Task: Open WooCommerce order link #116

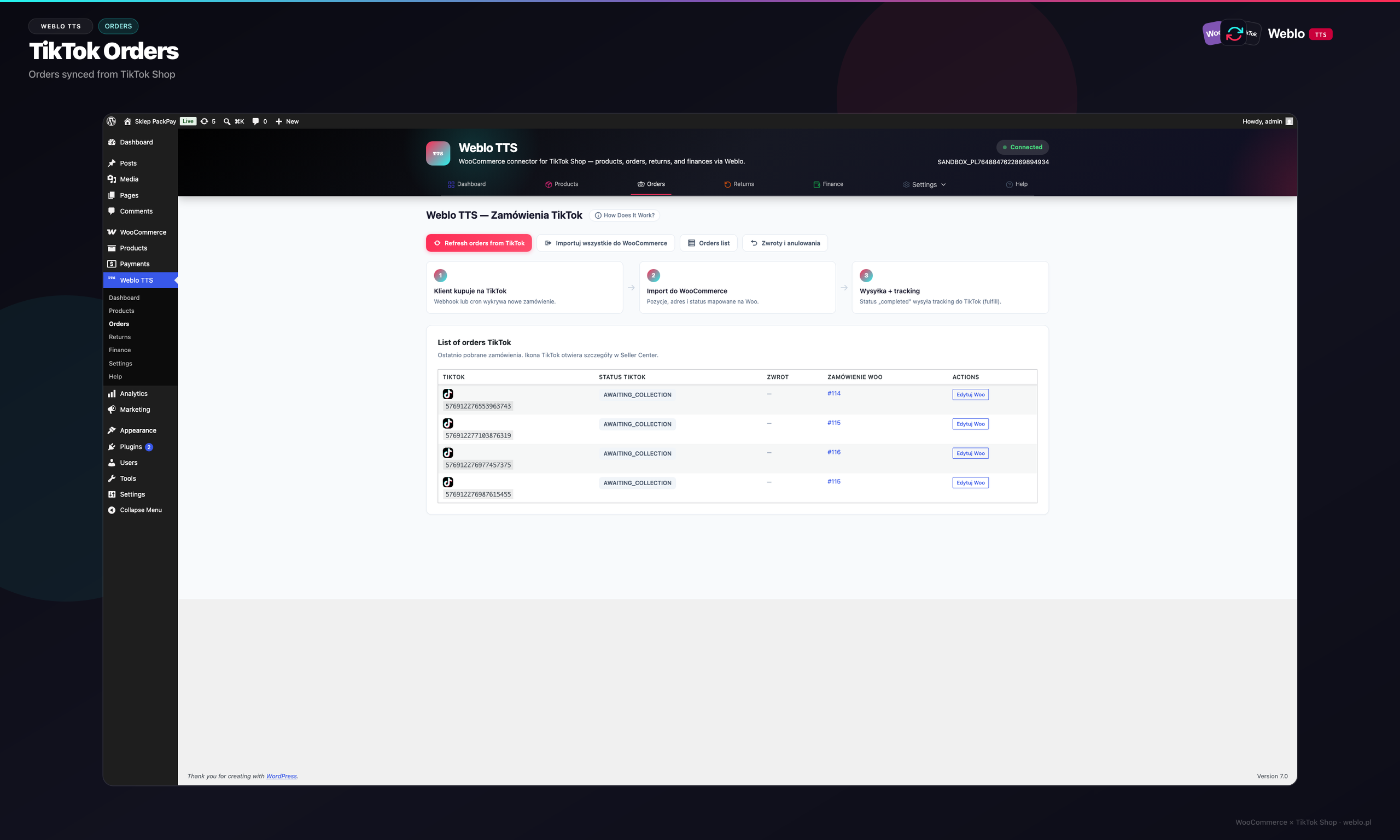Action: [833, 452]
